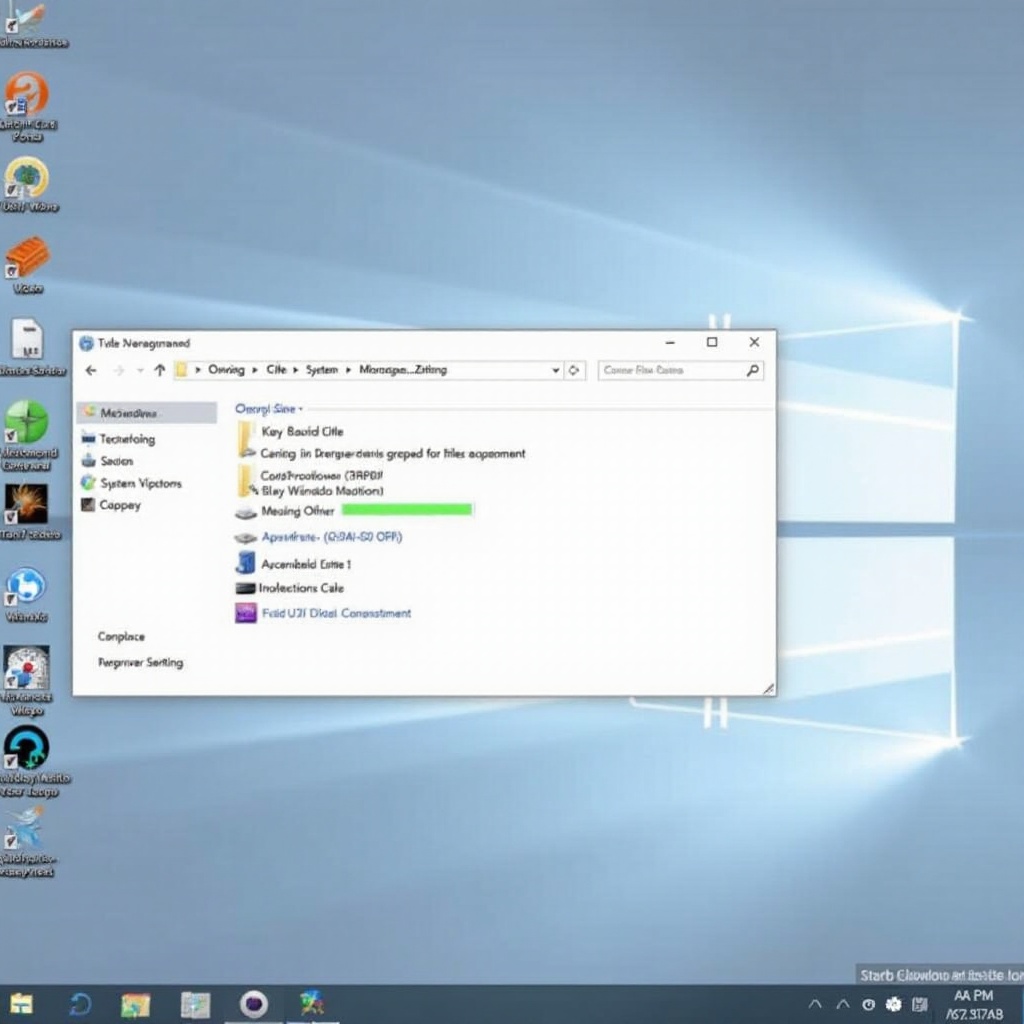Open the recent locations dropdown beside forward arrow

(140, 370)
